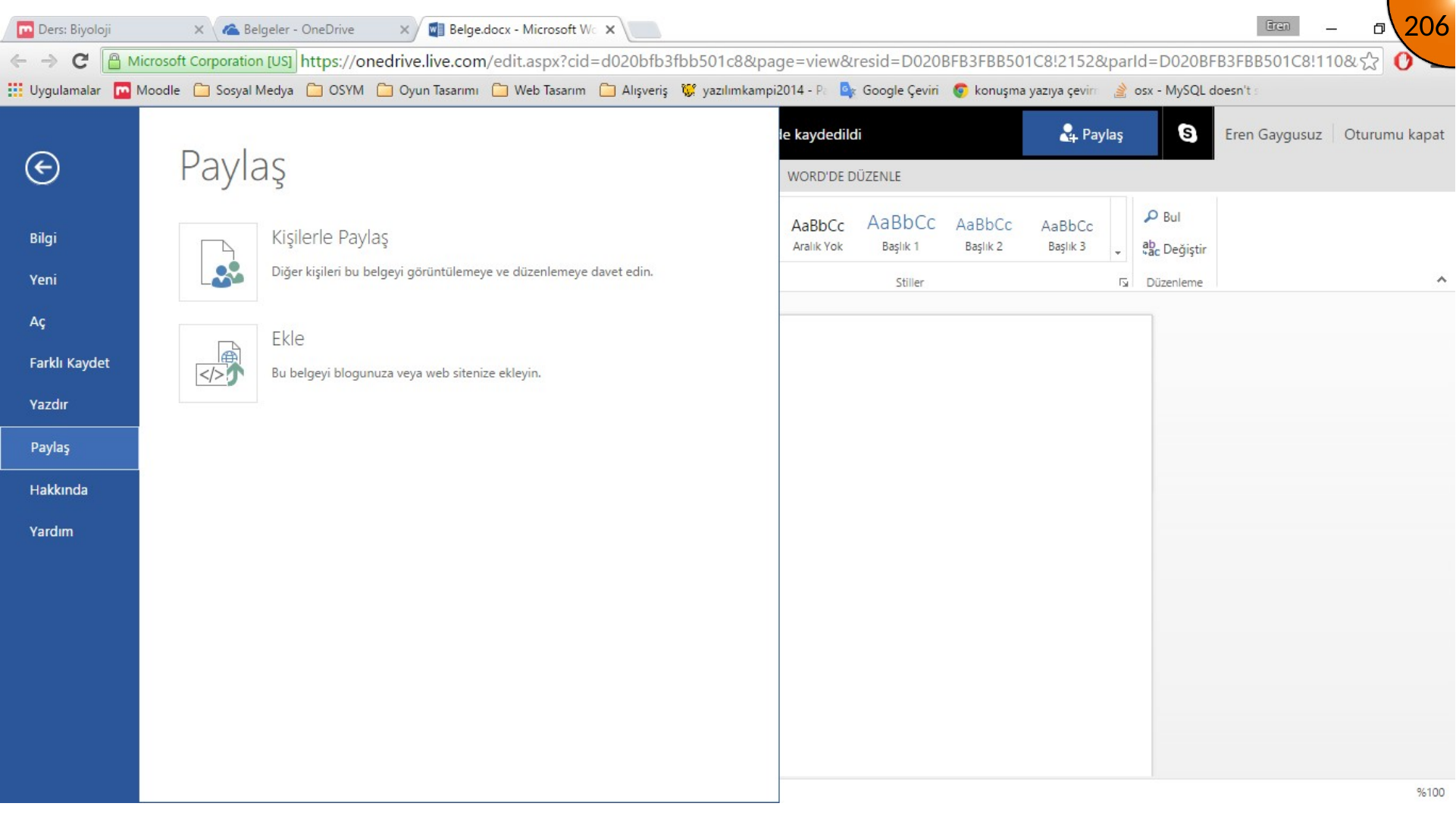Screen dimensions: 1456x819
Task: Reload the page with refresh icon
Action: (x=80, y=61)
